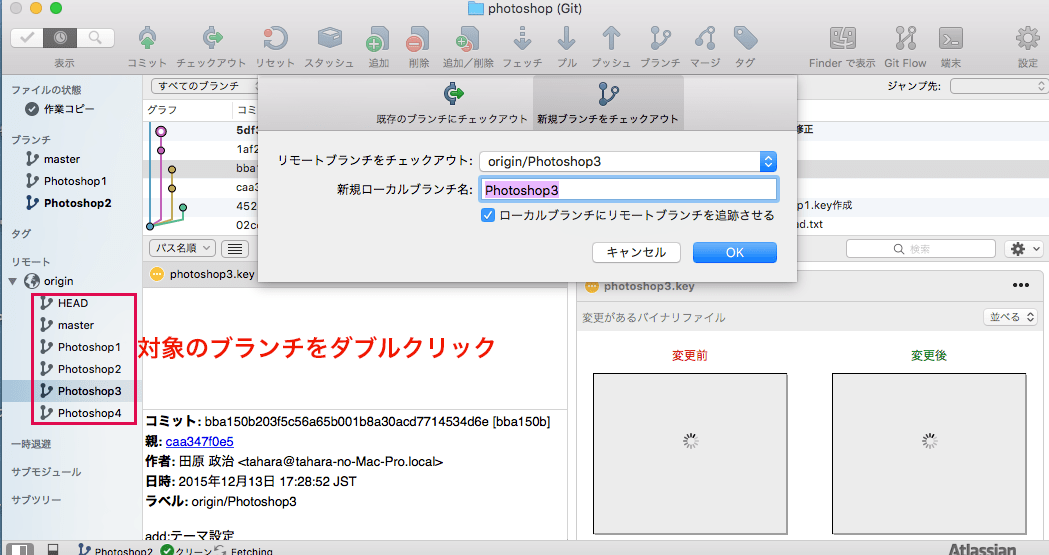Open the three-dots menu for photoshop3.key diff
1049x555 pixels.
1020,286
